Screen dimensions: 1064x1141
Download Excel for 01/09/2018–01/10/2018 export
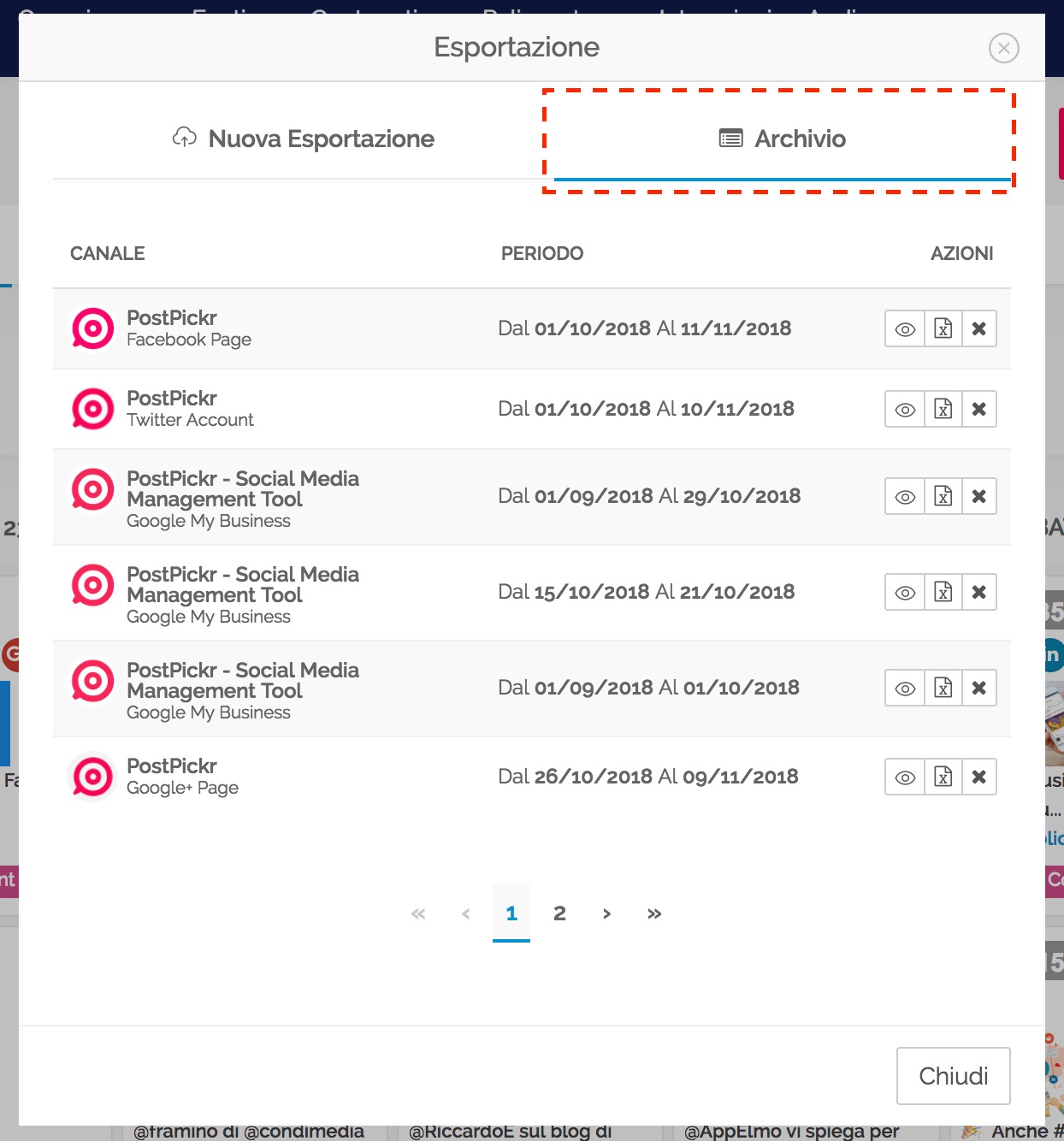(943, 689)
